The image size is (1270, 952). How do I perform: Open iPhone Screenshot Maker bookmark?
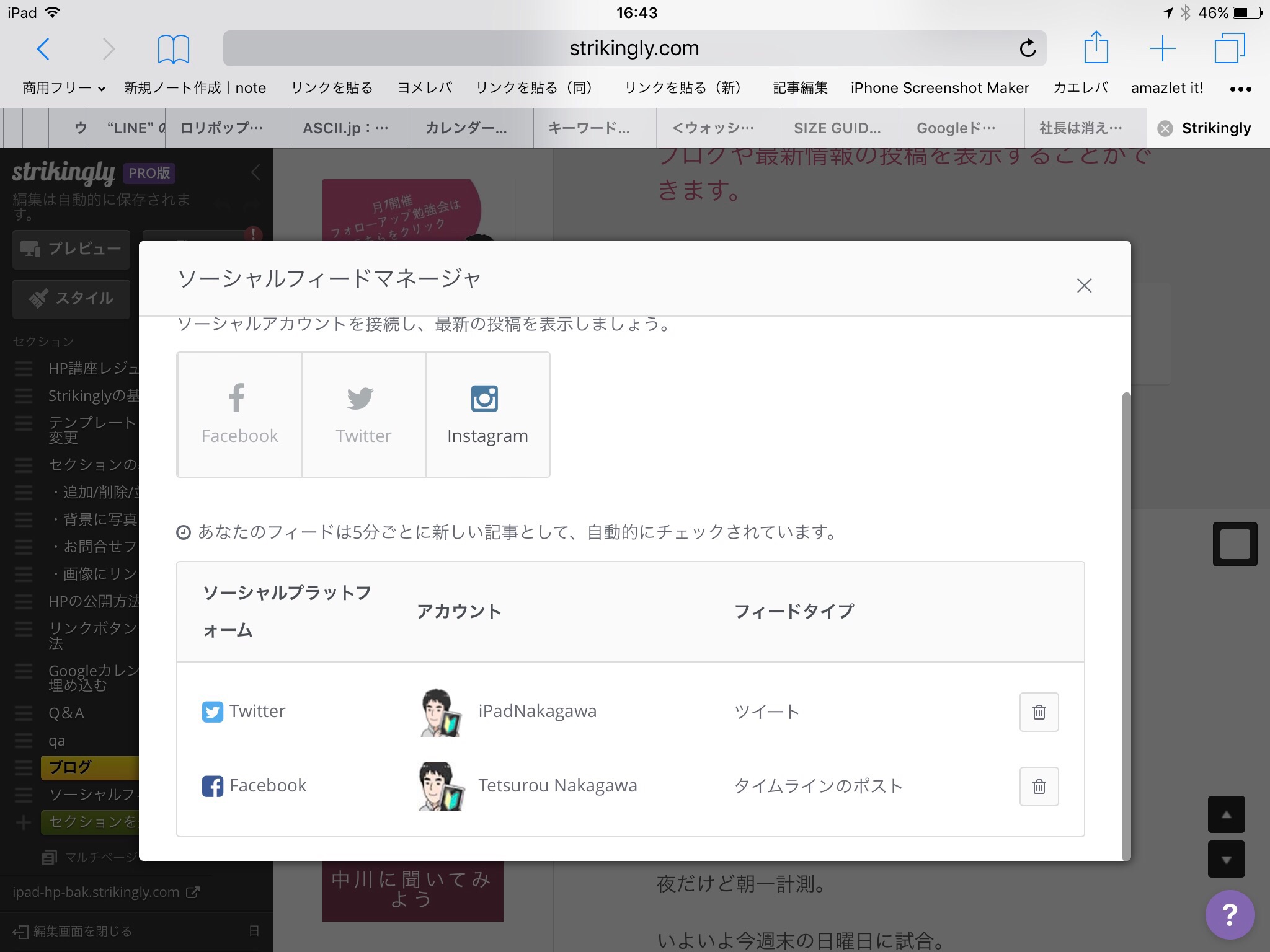[x=939, y=88]
